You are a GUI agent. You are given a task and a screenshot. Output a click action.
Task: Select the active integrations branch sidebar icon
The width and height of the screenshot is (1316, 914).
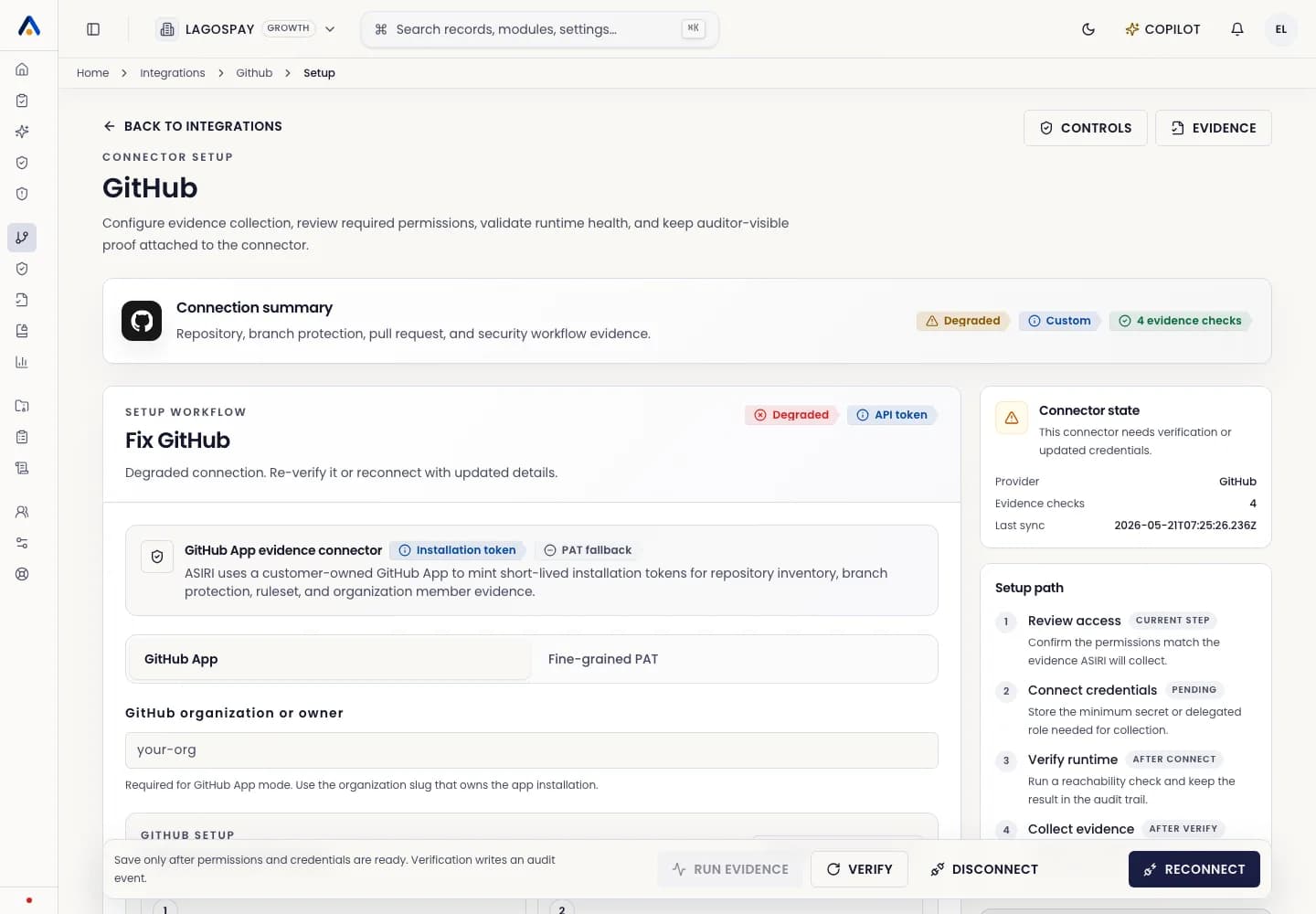[22, 238]
